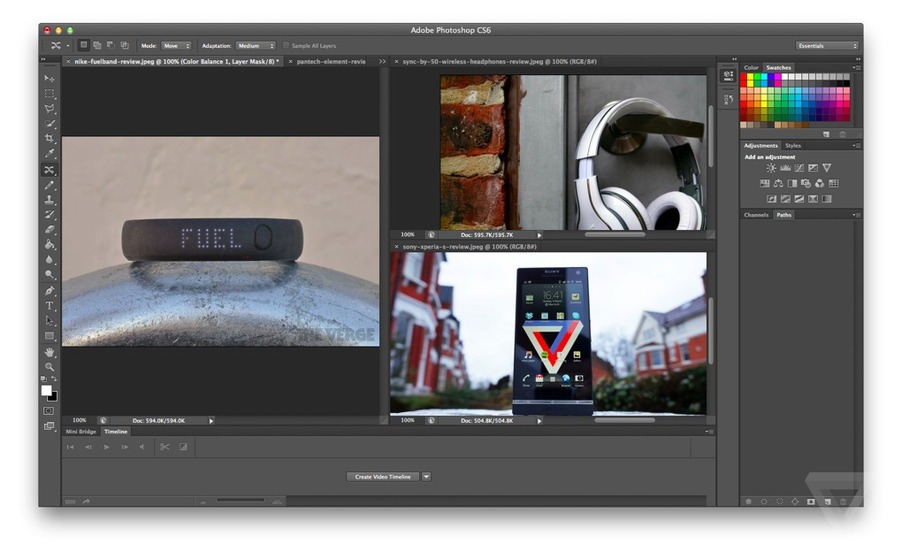Toggle Quick Mask mode
The image size is (902, 558).
coord(49,411)
